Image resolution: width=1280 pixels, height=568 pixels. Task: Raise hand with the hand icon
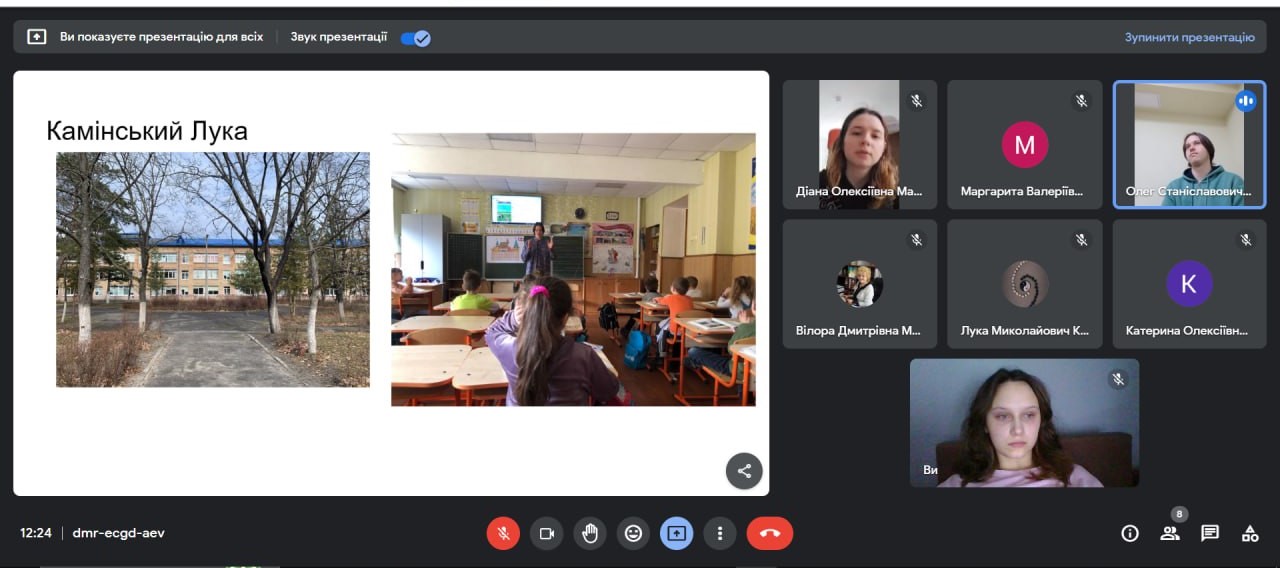[590, 533]
